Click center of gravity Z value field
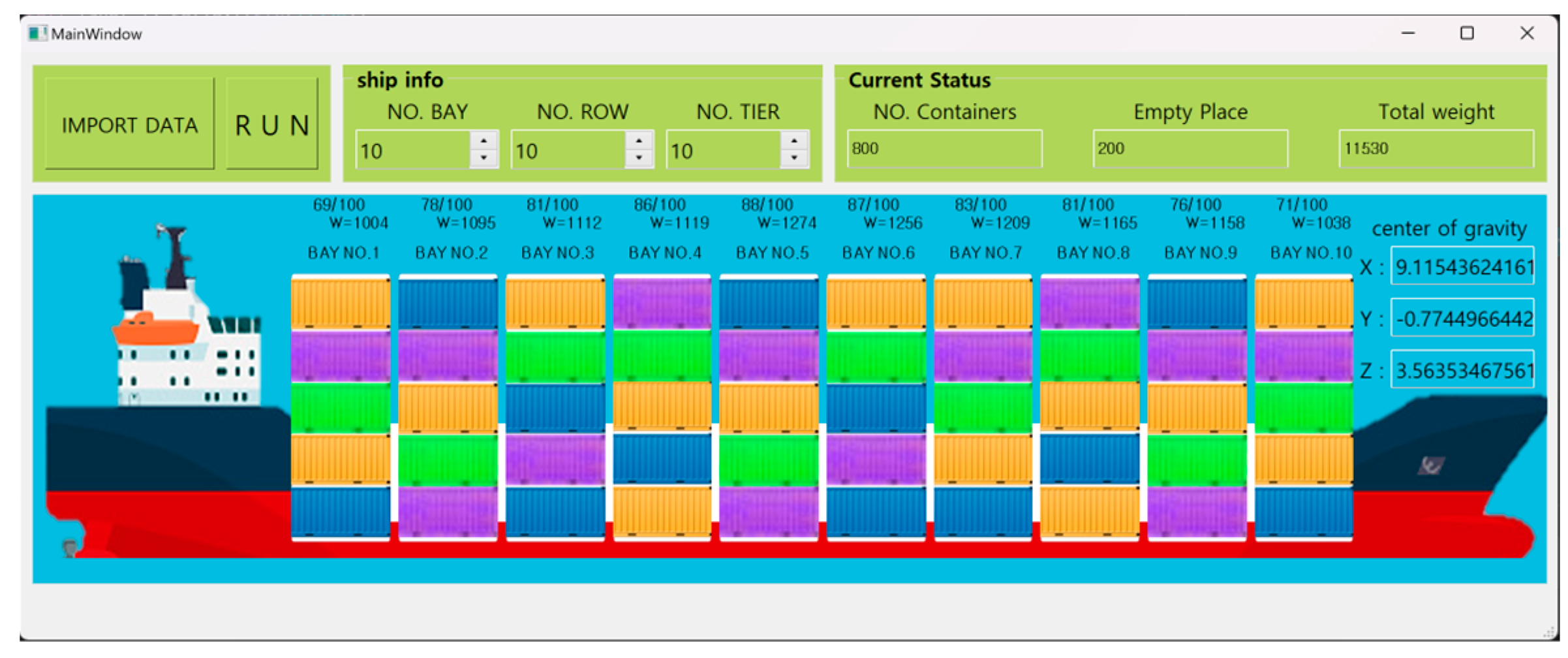Screen dimensions: 1568x658 click(x=1462, y=370)
